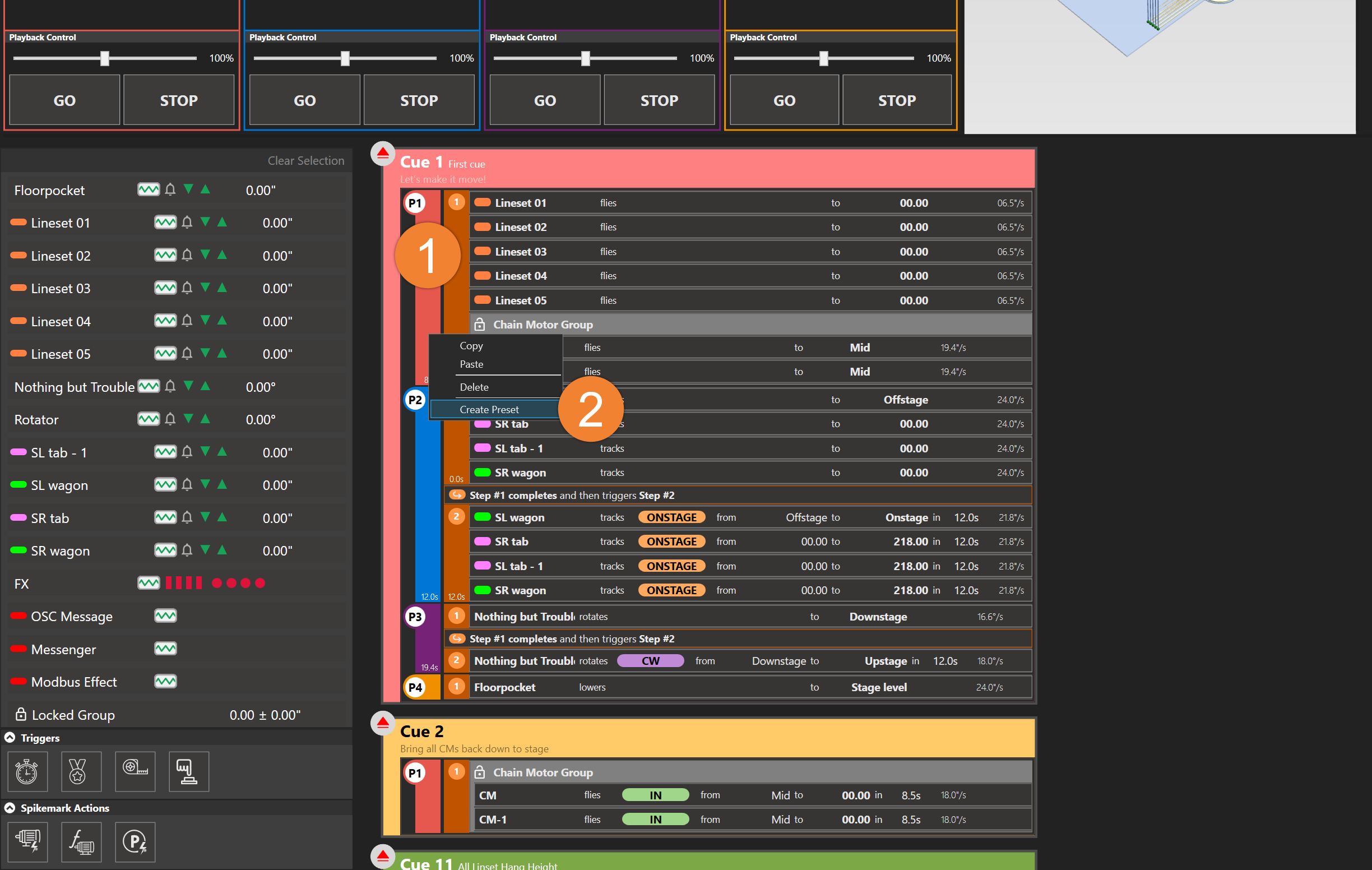
Task: Select the tape measure position trigger
Action: point(135,771)
